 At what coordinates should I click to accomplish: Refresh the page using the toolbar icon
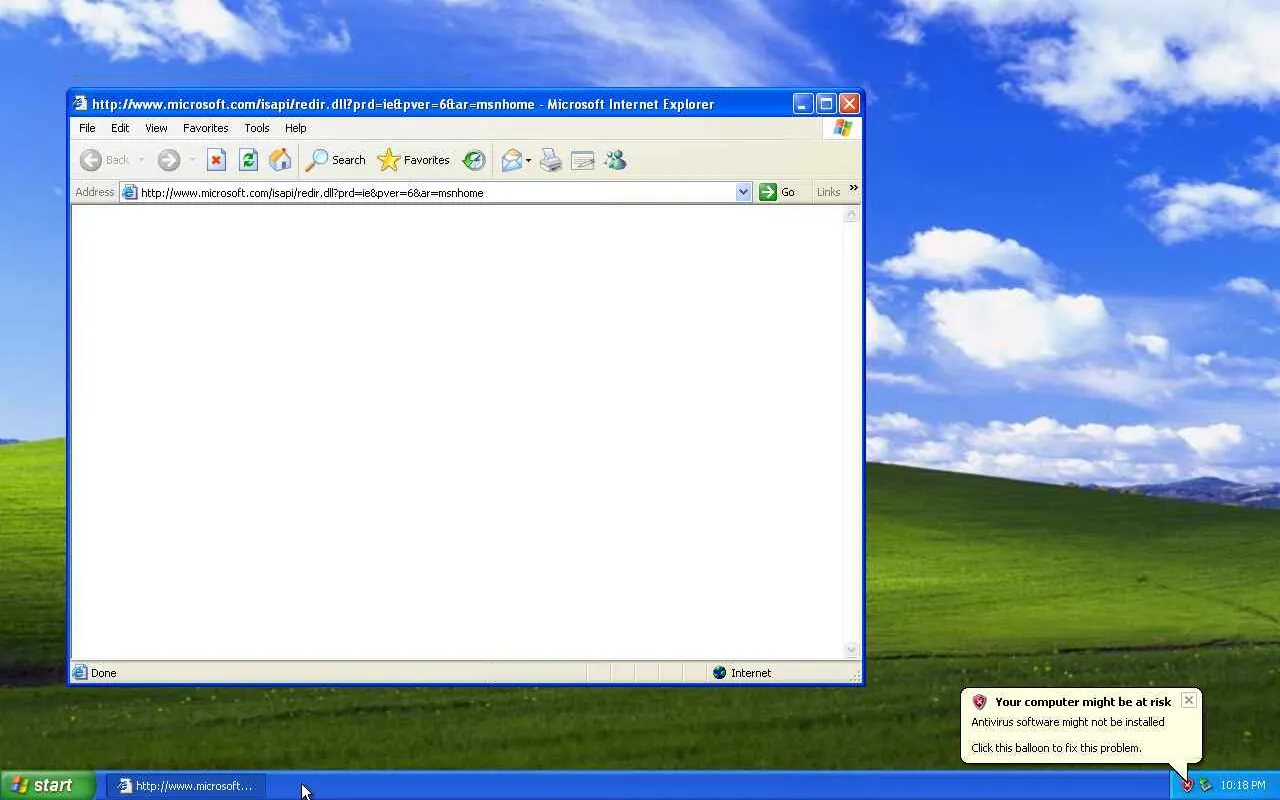click(248, 160)
